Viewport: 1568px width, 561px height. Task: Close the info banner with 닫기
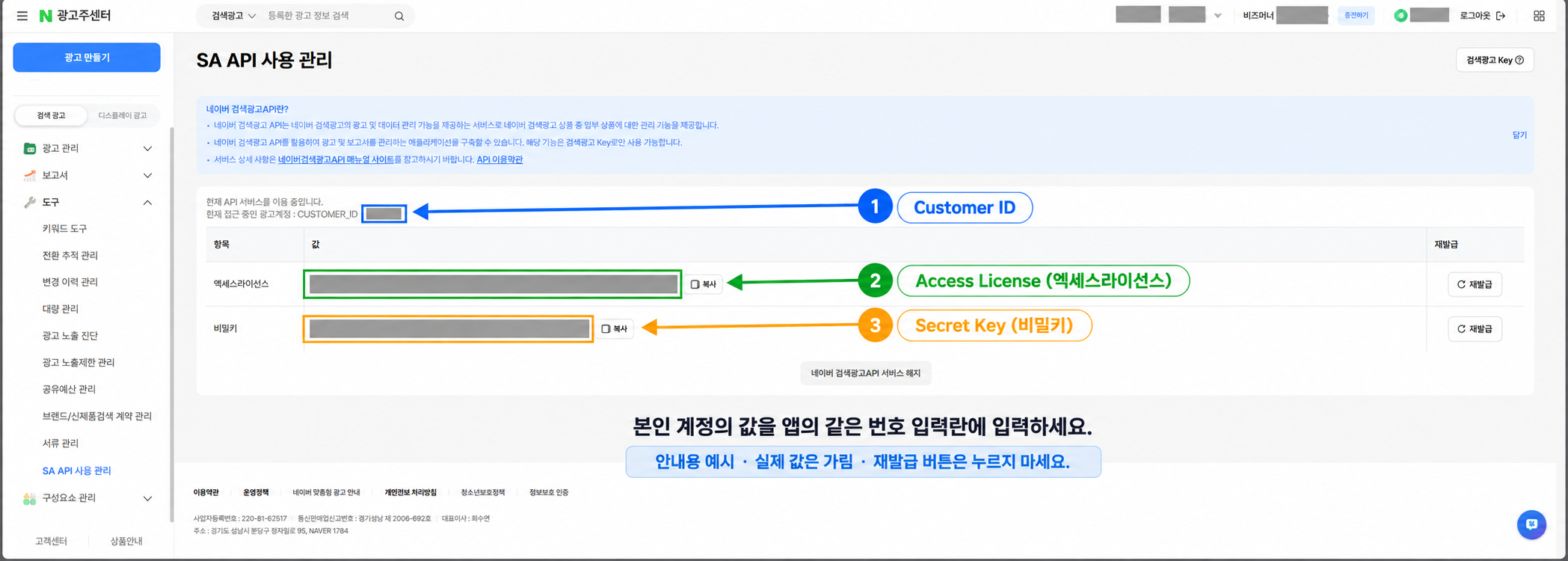click(1519, 135)
